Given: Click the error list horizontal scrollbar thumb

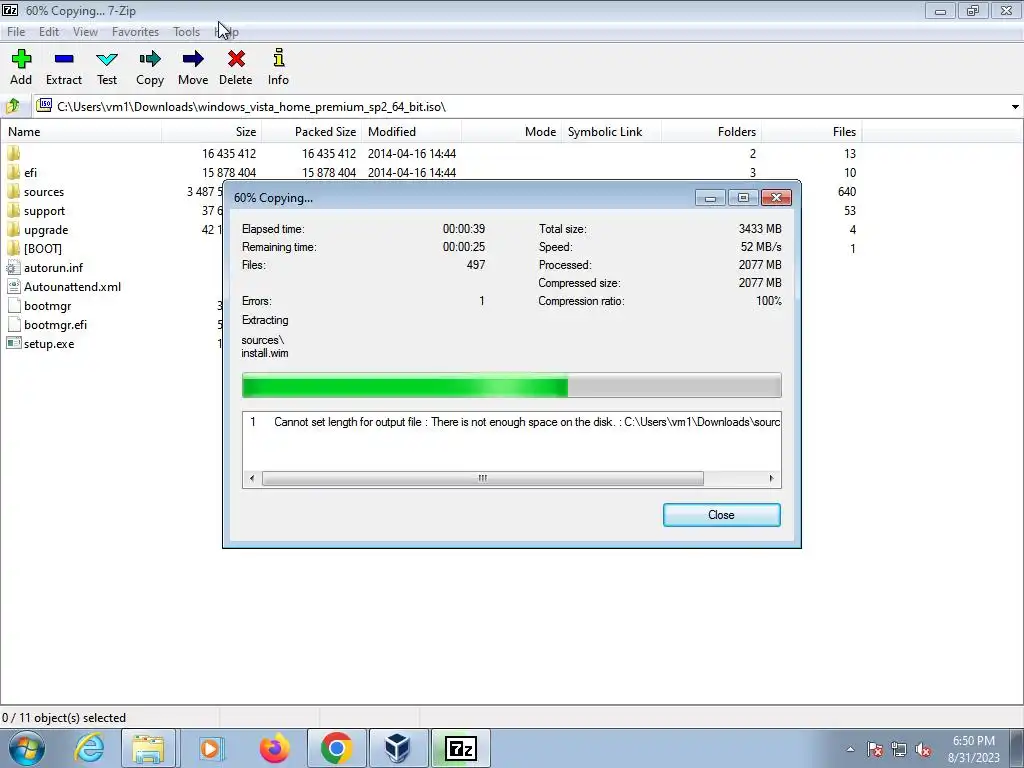Looking at the screenshot, I should pyautogui.click(x=483, y=478).
